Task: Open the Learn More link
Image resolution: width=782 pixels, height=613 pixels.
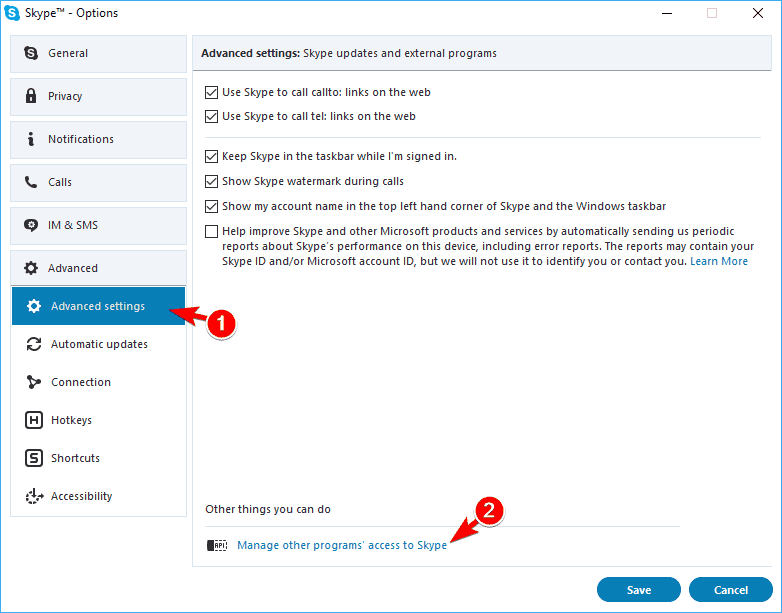Action: pos(719,261)
